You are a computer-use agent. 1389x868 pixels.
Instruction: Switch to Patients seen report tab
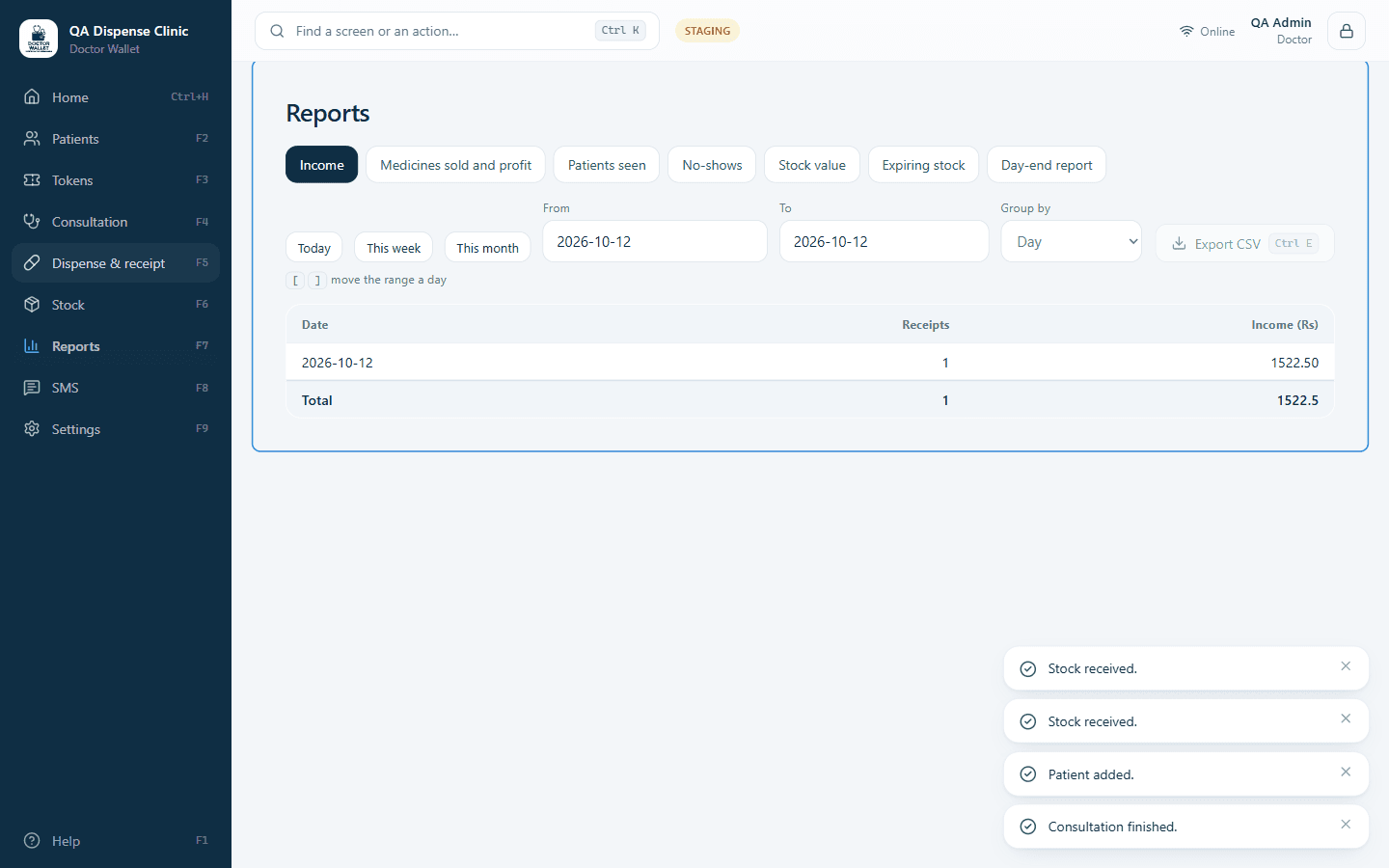(607, 165)
